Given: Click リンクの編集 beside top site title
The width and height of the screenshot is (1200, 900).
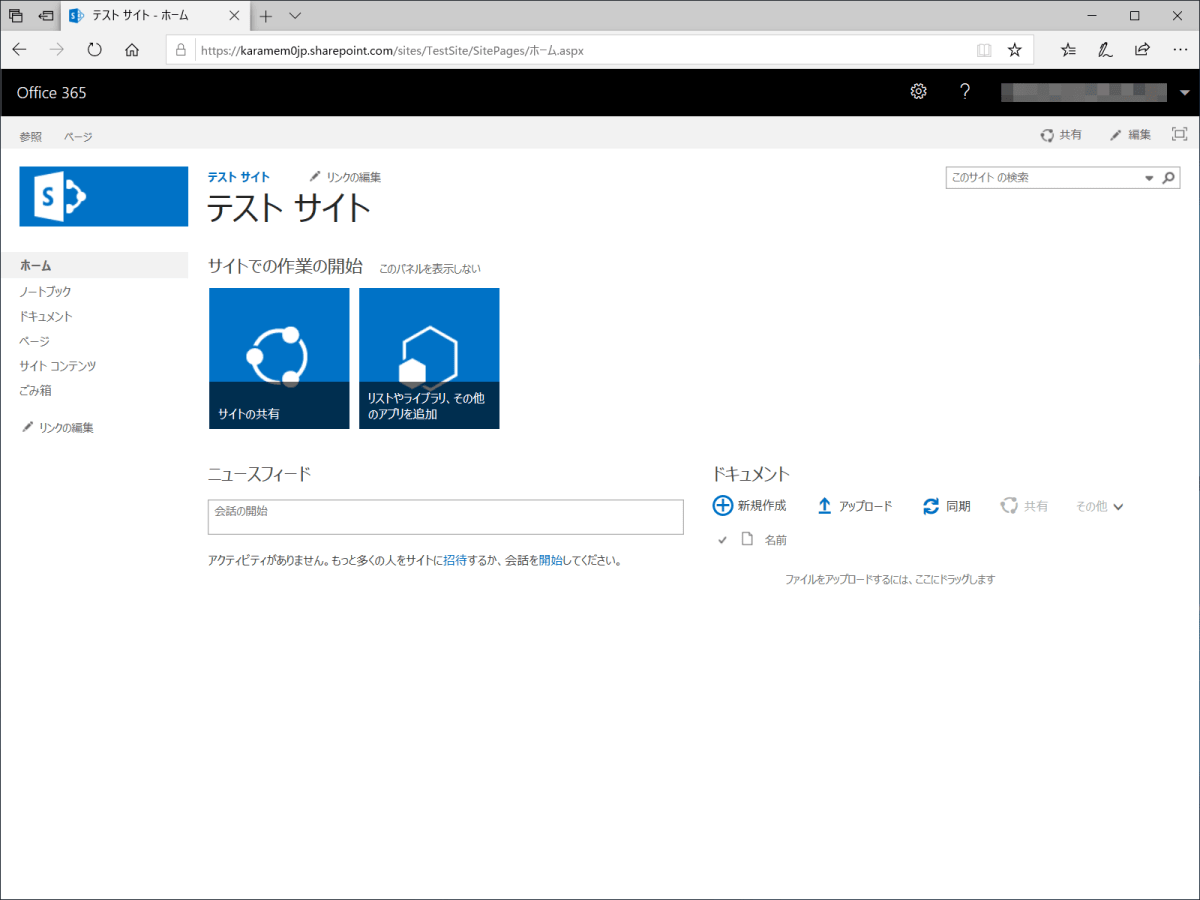Looking at the screenshot, I should tap(345, 177).
